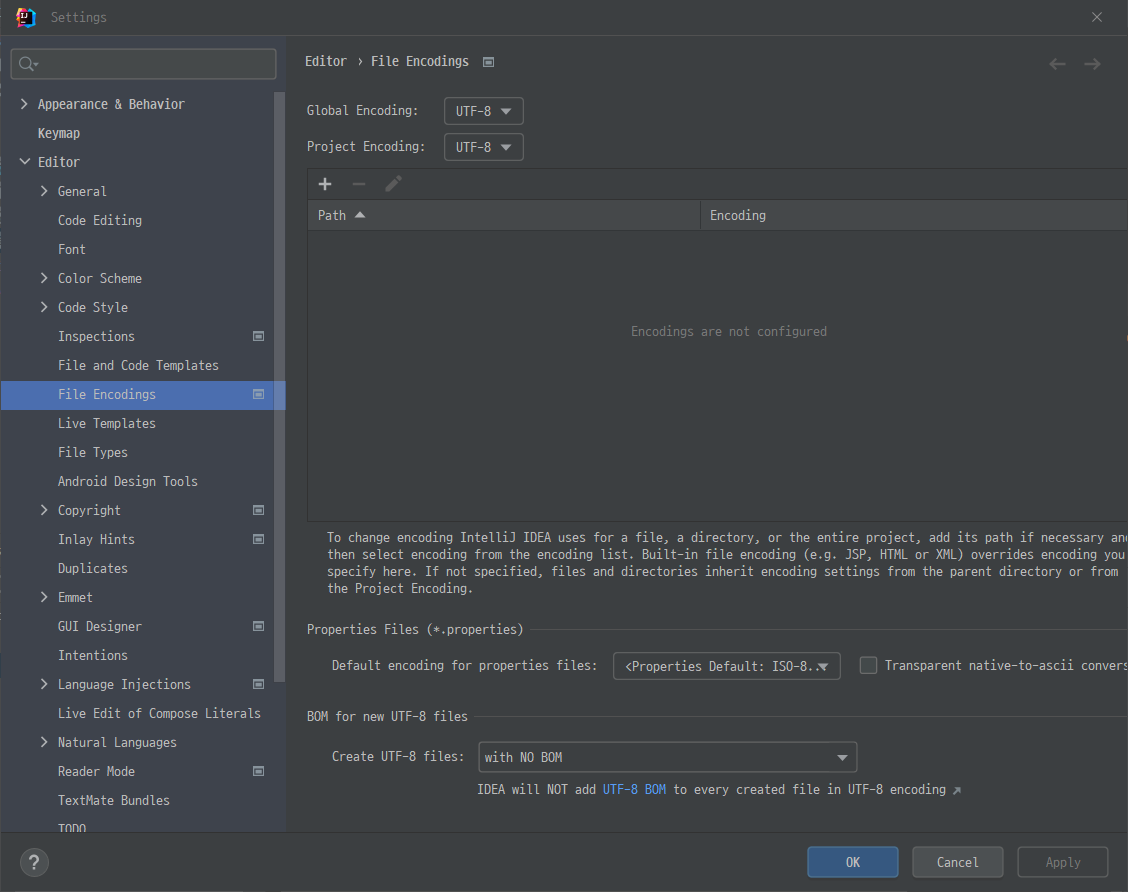Screen dimensions: 1128x892
Task: Click the Apply button
Action: [x=1063, y=863]
